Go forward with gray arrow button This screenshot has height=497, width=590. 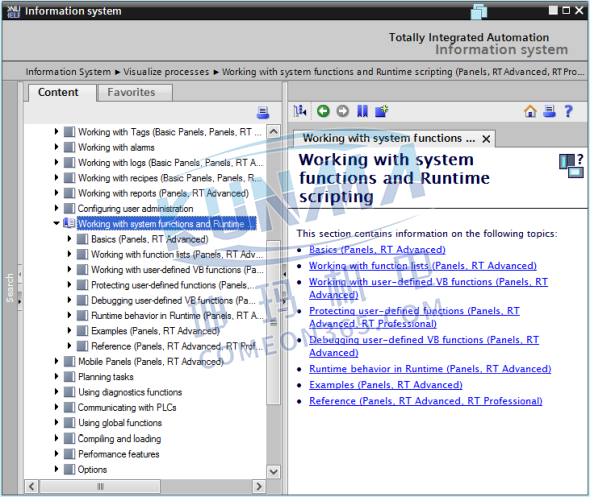click(342, 111)
